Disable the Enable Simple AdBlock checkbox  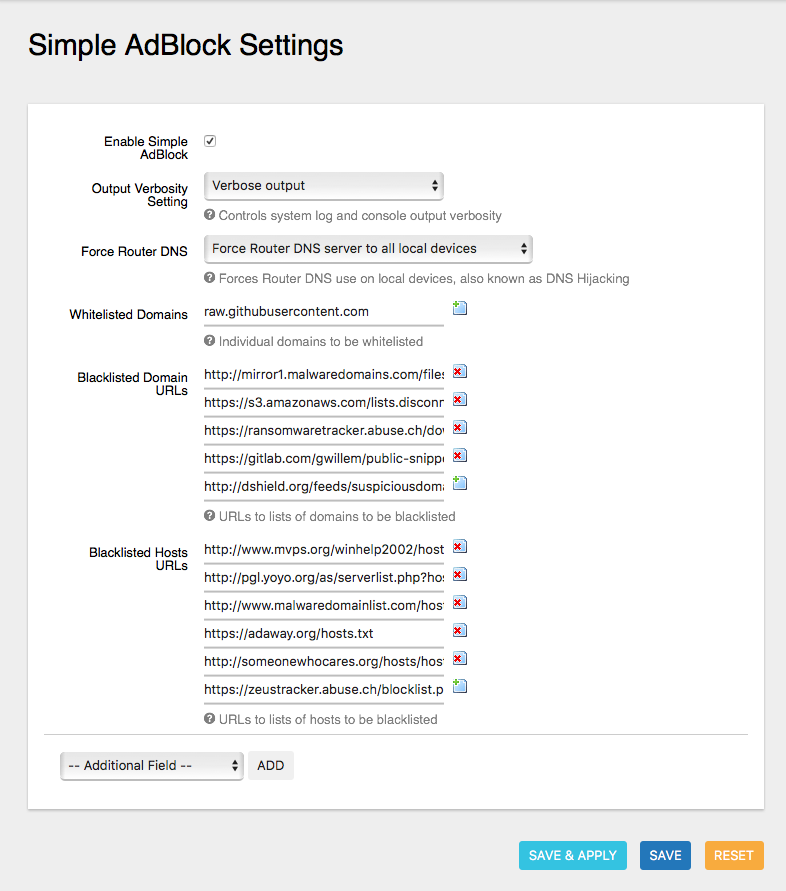click(x=209, y=140)
